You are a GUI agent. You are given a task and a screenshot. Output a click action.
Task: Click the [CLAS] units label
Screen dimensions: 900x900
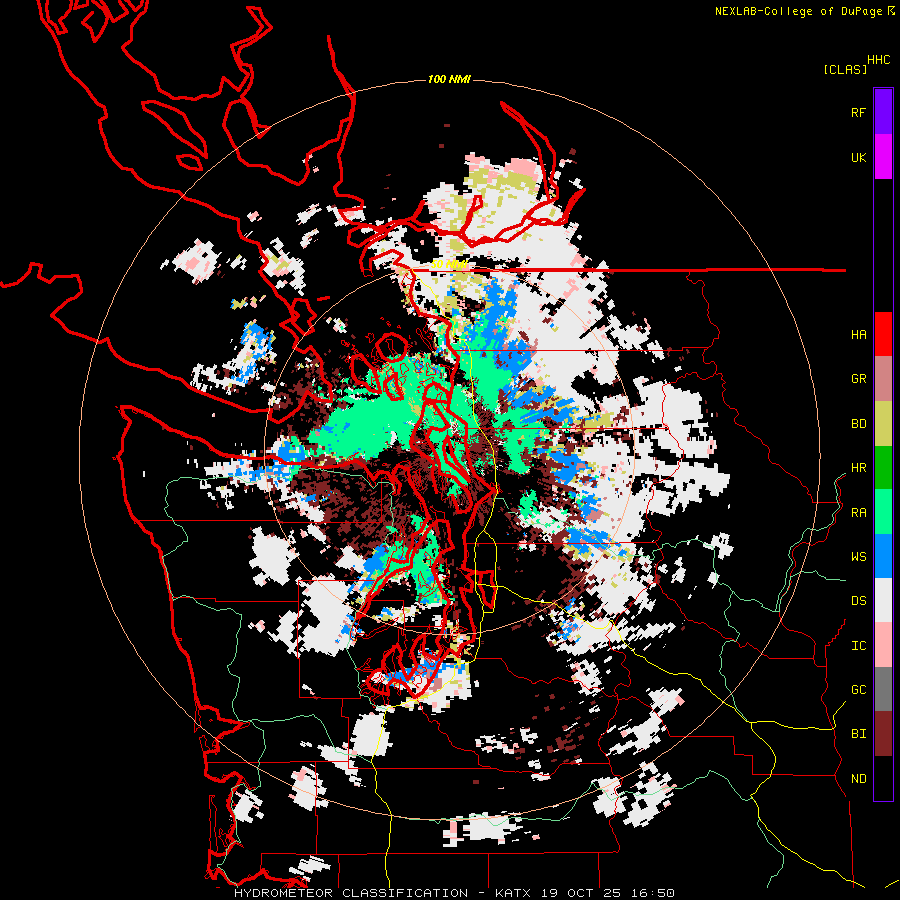point(845,69)
